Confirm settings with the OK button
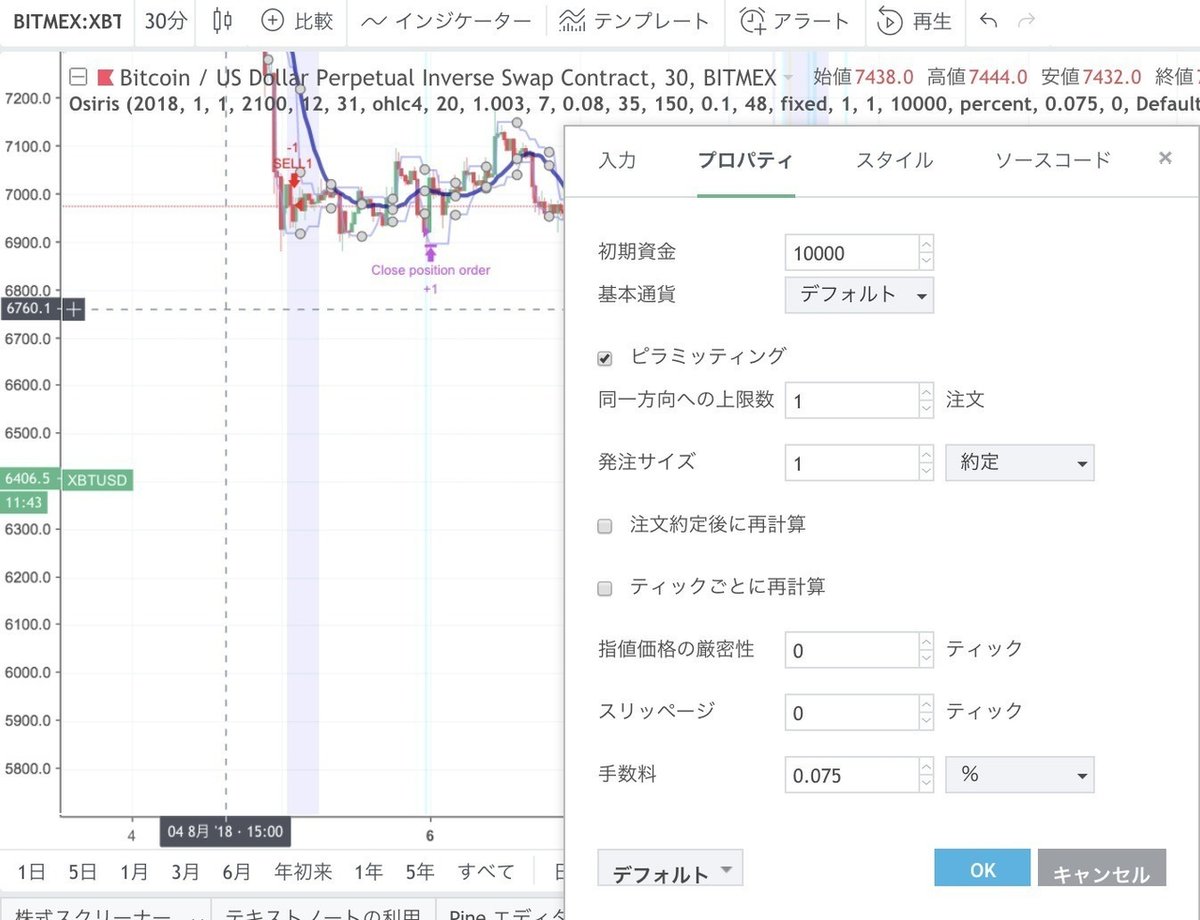Image resolution: width=1200 pixels, height=920 pixels. point(981,869)
